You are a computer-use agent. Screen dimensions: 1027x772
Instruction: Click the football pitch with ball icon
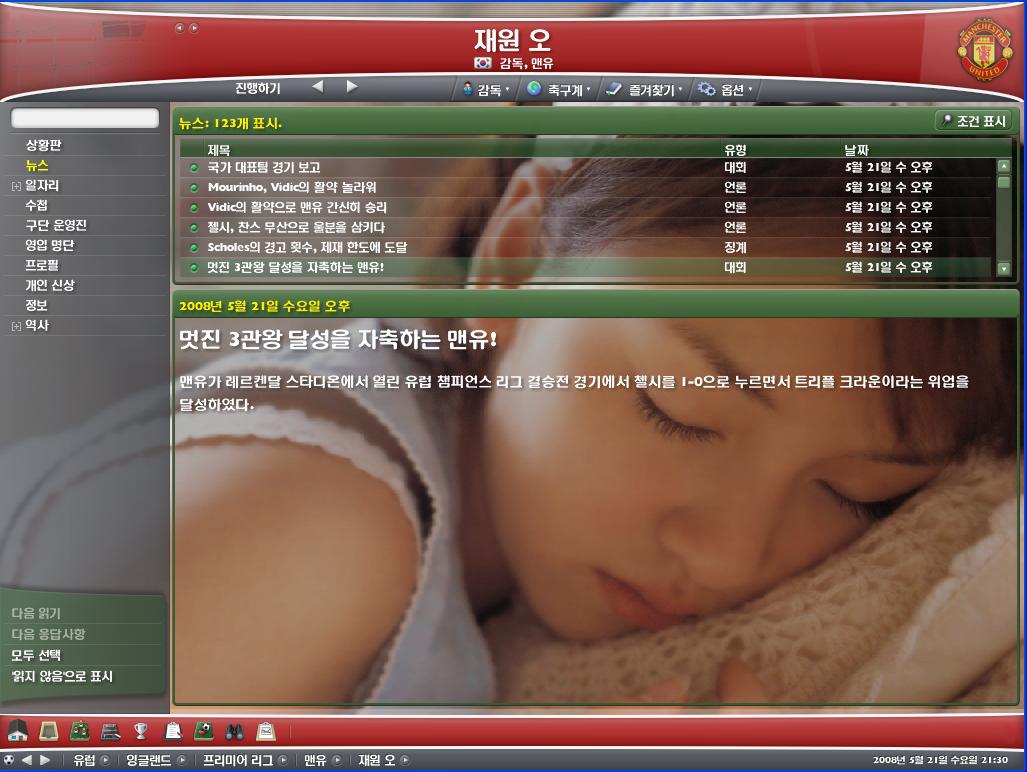click(x=203, y=731)
